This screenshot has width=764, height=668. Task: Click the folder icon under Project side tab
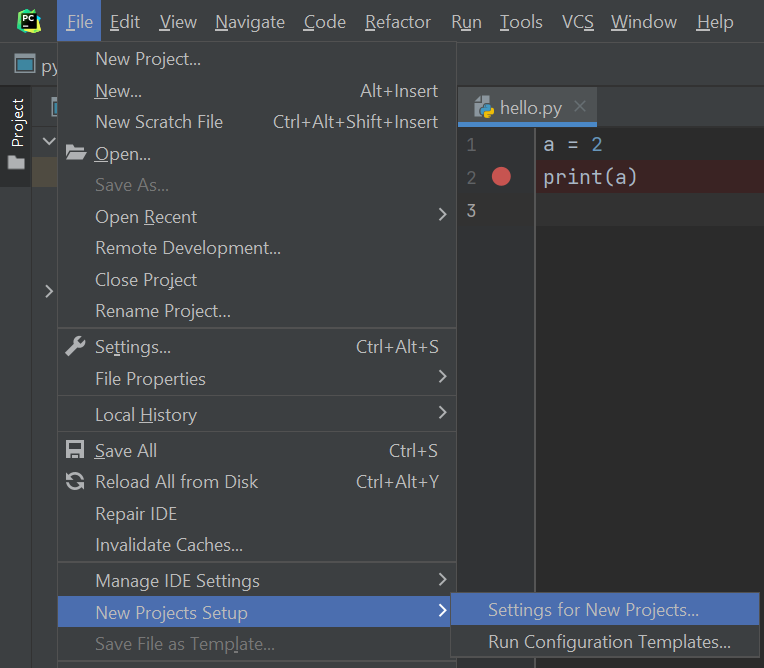[x=16, y=162]
